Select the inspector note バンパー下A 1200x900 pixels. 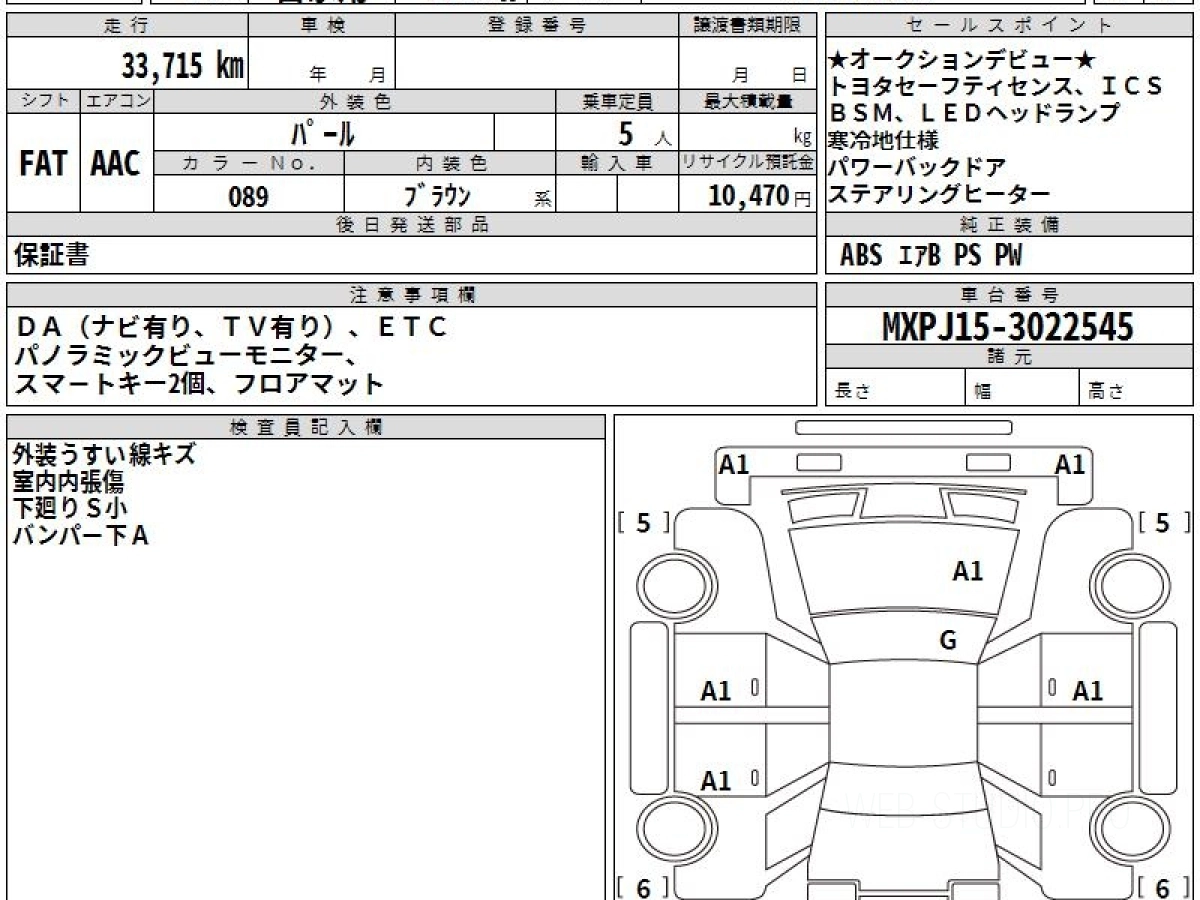(x=81, y=536)
